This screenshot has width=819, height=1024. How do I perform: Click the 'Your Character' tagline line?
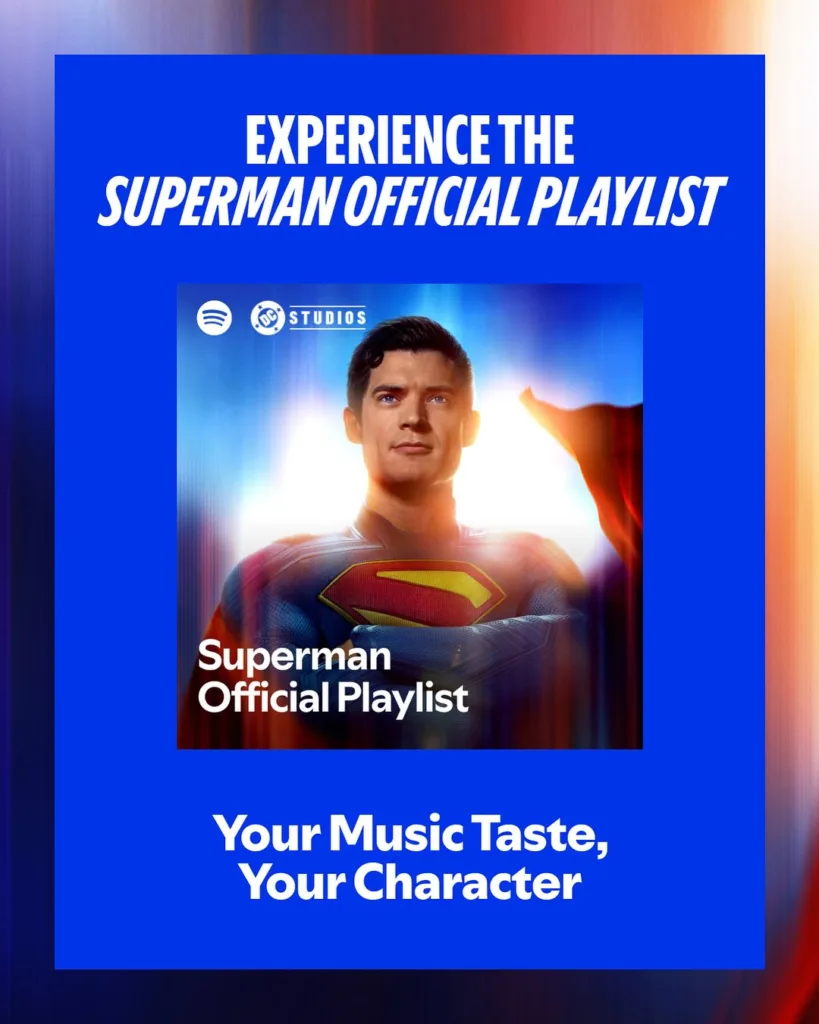point(410,882)
